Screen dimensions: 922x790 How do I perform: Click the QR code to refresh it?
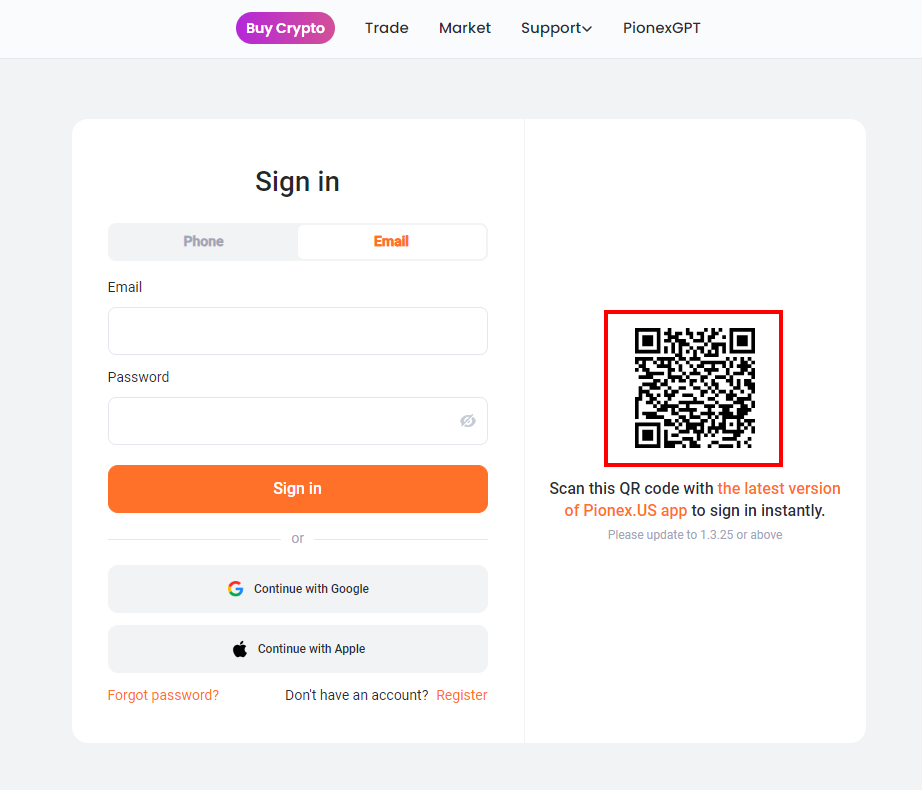693,388
